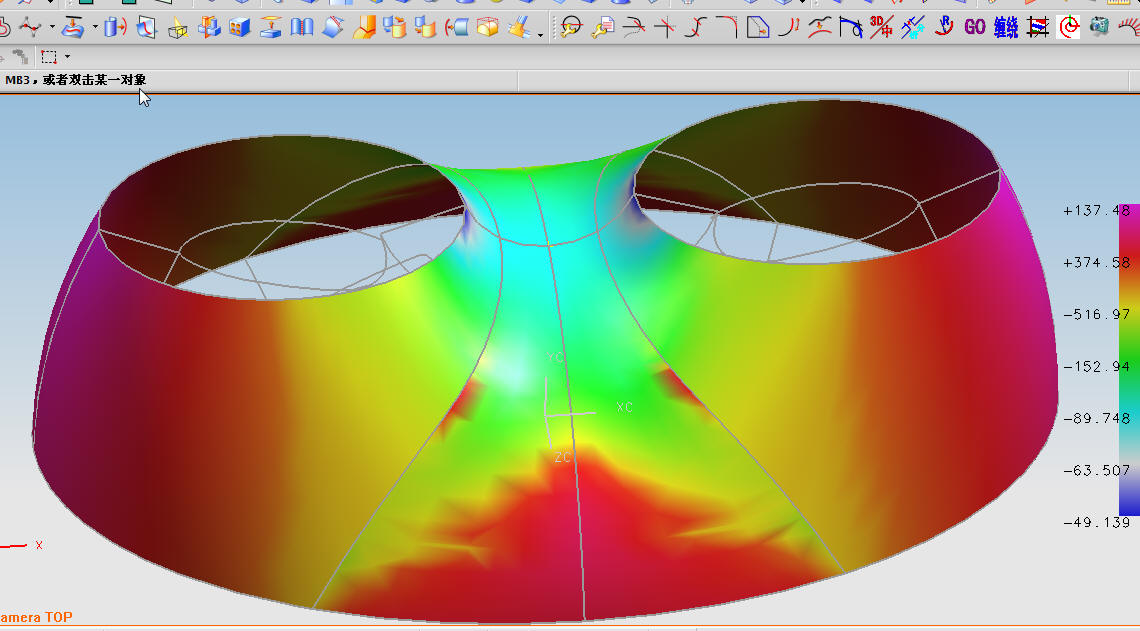Click the wireframe box with yellow plane icon
Screen dimensions: 1140x631
177,28
